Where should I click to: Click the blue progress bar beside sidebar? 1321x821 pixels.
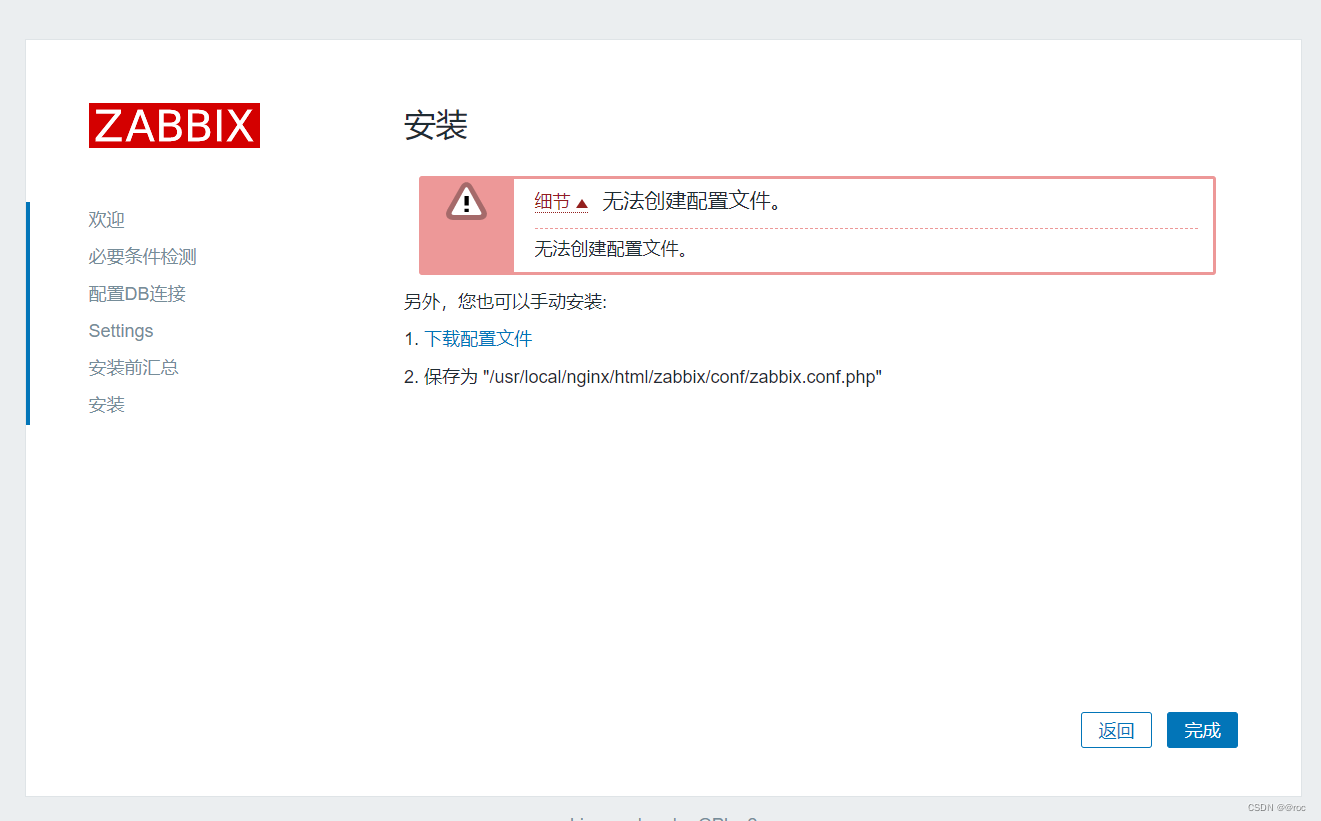pos(27,310)
